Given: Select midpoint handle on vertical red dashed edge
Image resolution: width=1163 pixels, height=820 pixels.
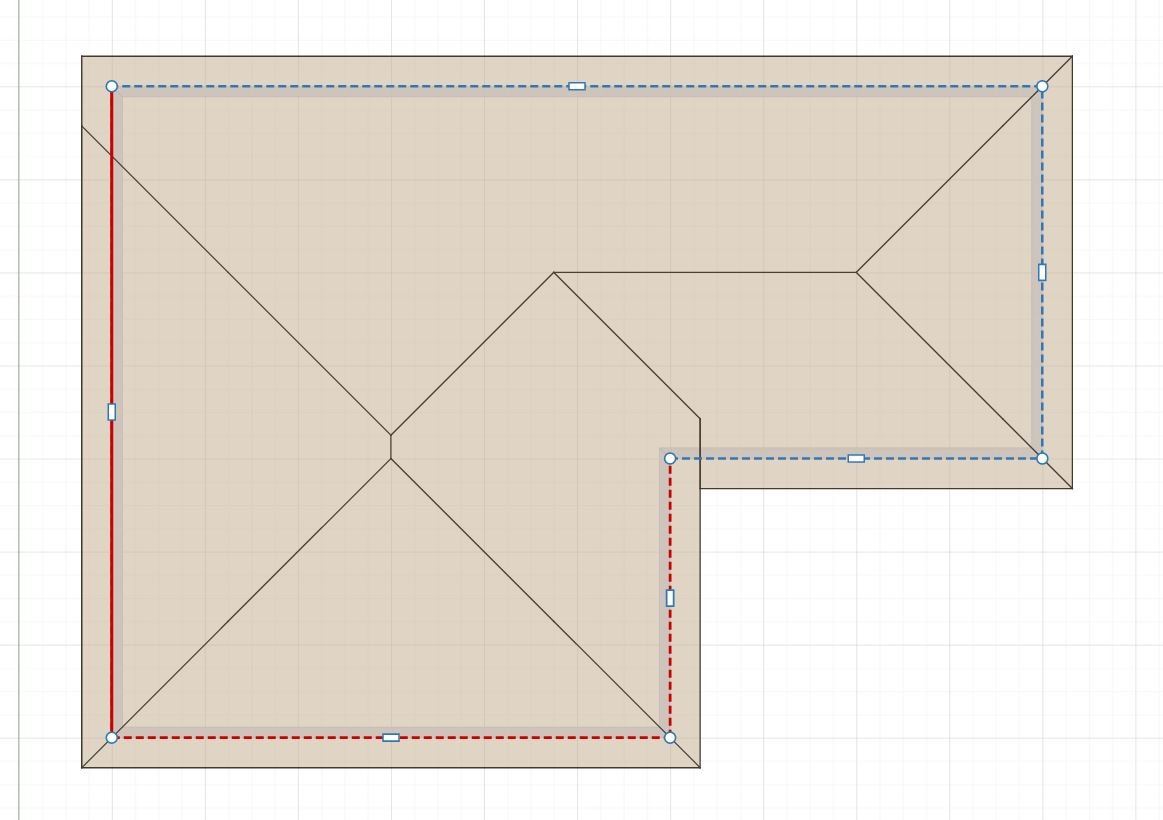Looking at the screenshot, I should point(670,598).
